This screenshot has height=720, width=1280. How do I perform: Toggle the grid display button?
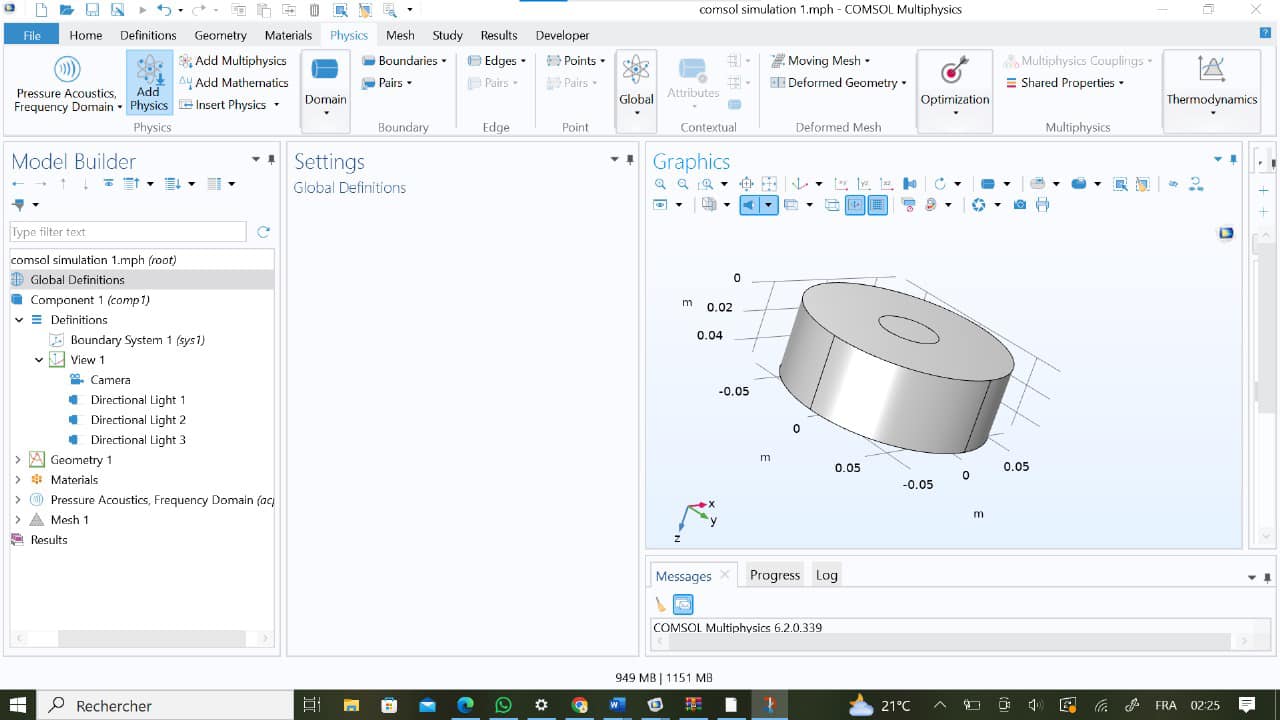[877, 205]
